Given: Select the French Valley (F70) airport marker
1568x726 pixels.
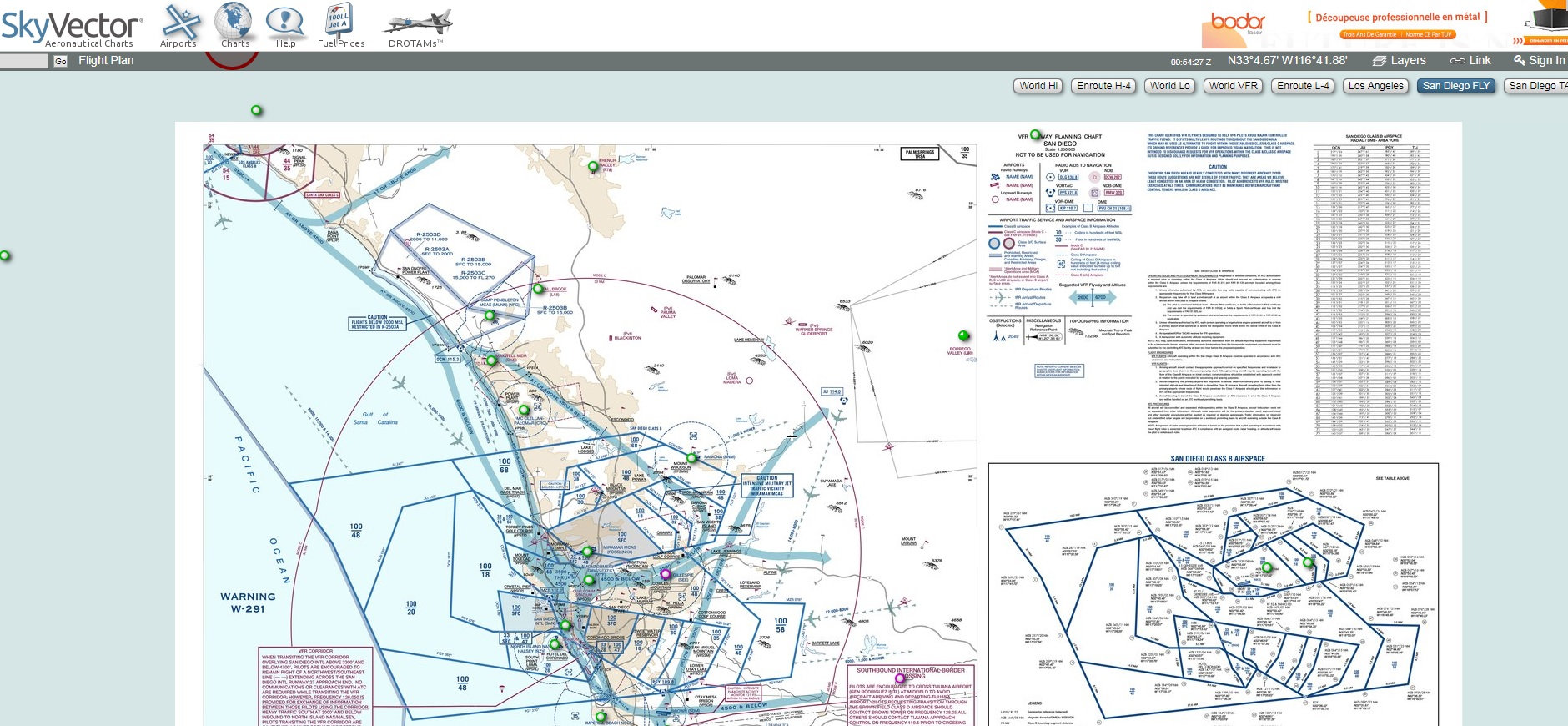Looking at the screenshot, I should 593,167.
